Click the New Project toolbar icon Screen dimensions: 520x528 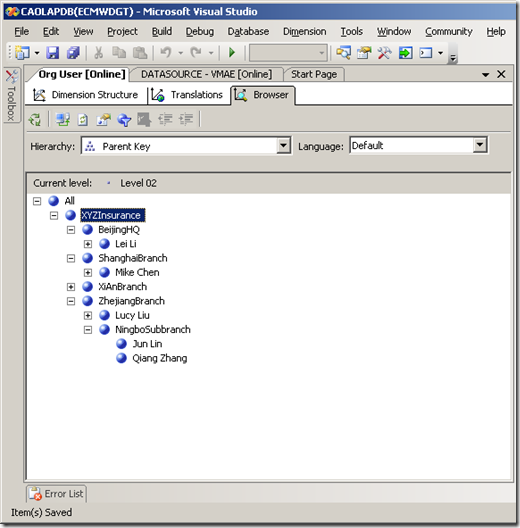(x=22, y=53)
